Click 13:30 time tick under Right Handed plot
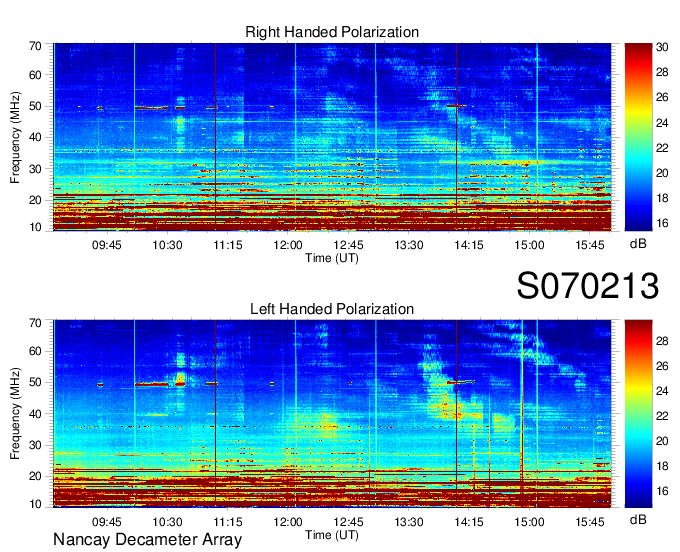 [409, 245]
